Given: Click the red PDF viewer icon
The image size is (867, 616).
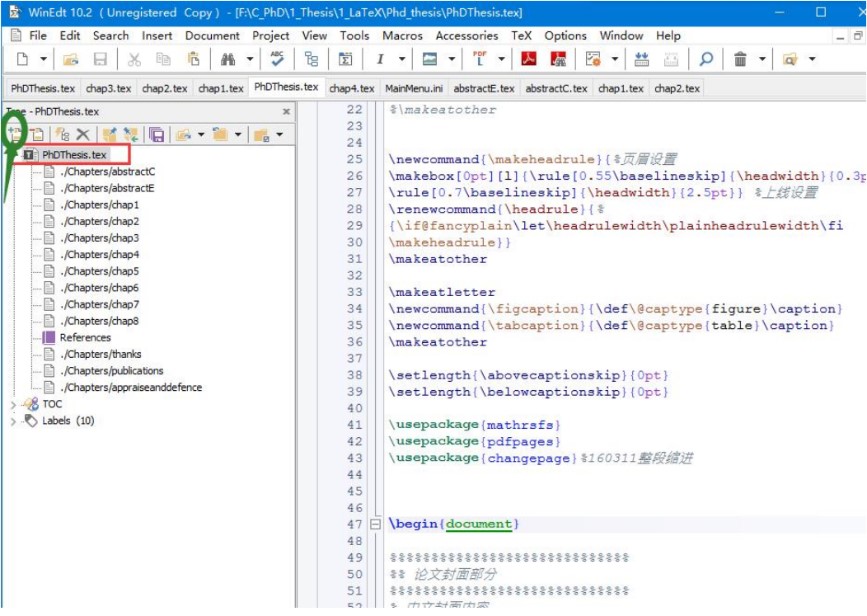Looking at the screenshot, I should [x=528, y=60].
